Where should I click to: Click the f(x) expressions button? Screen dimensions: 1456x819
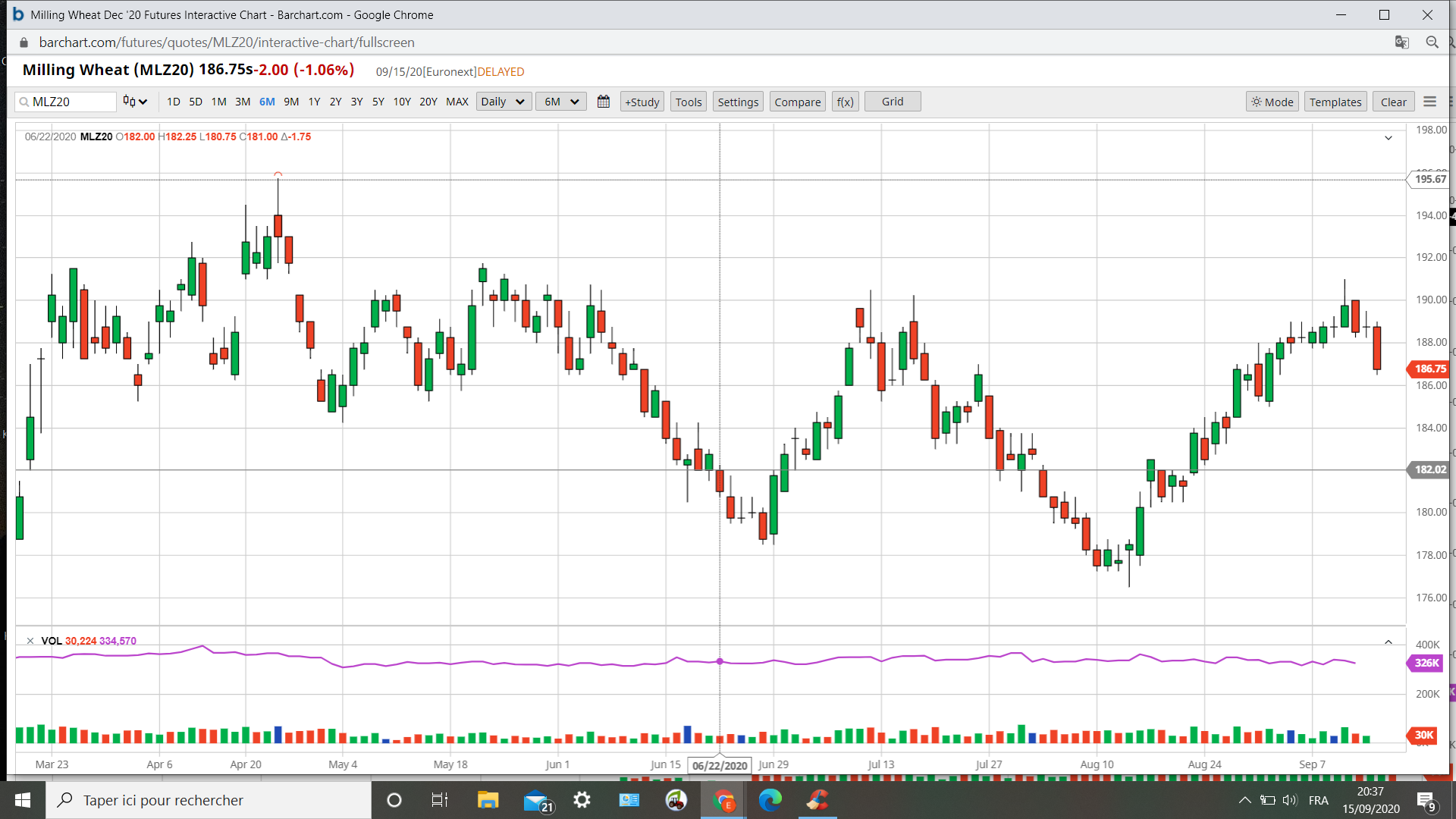[845, 102]
